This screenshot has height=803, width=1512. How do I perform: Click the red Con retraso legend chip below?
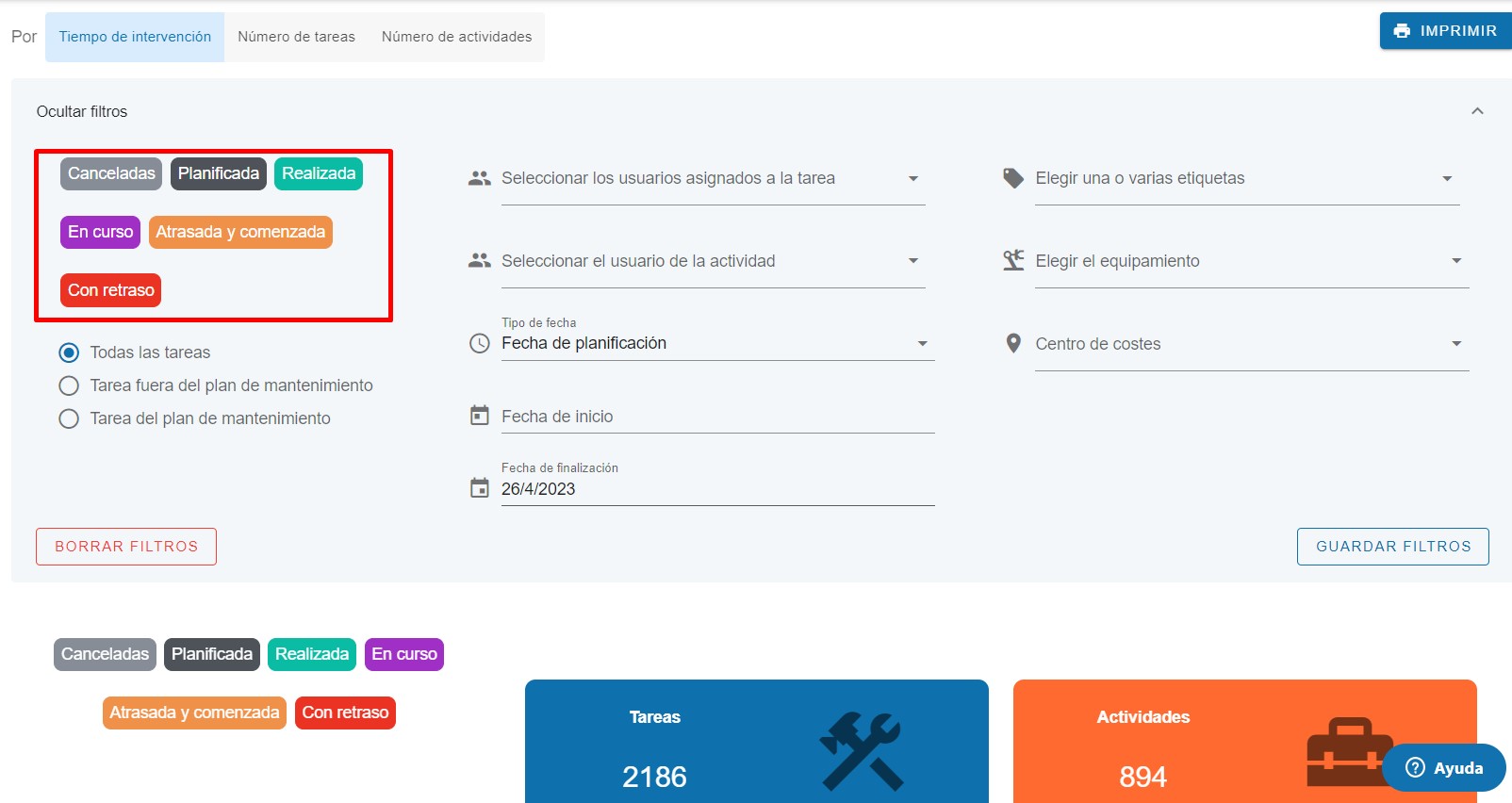[345, 713]
